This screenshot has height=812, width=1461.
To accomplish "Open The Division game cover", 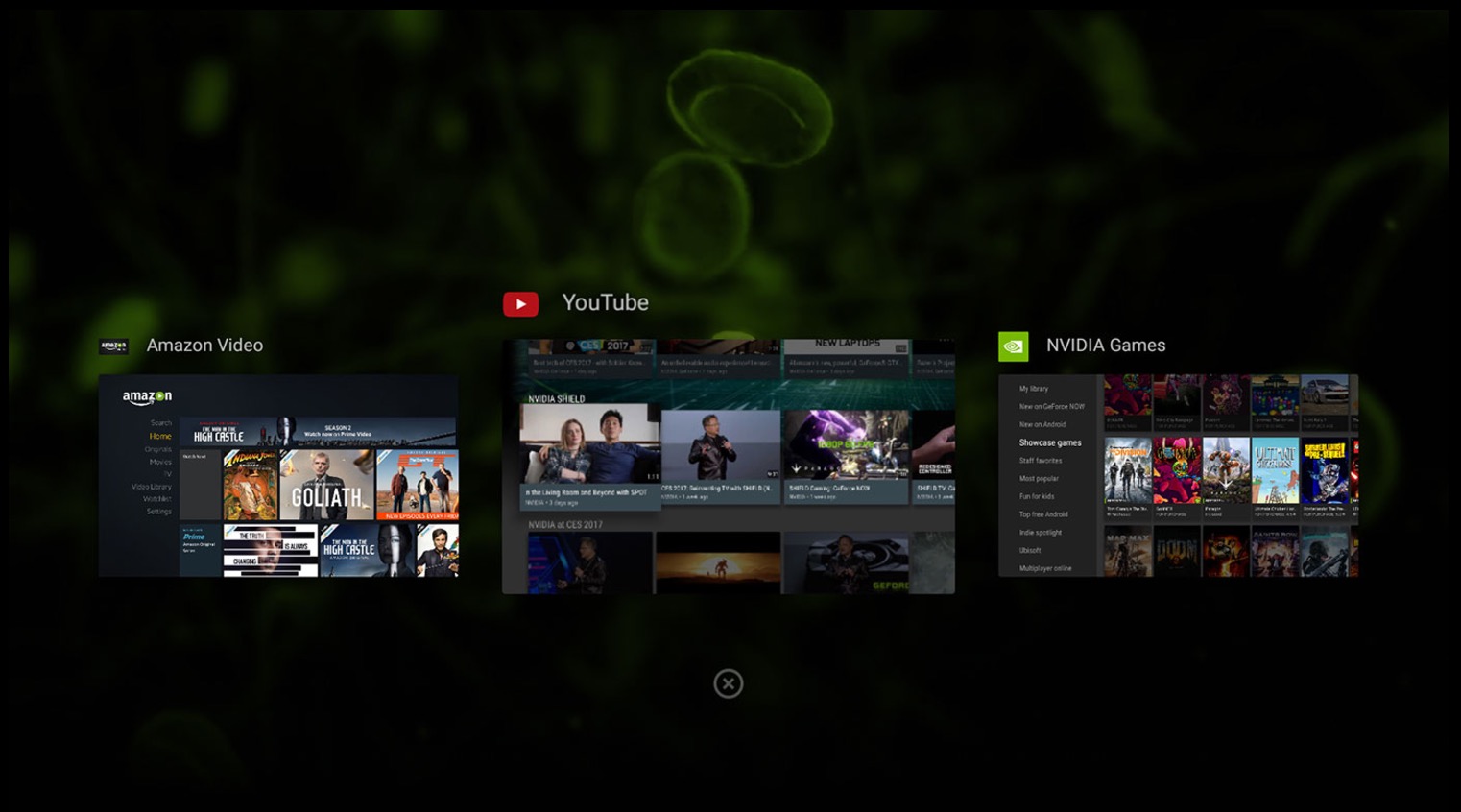I will tap(1128, 470).
